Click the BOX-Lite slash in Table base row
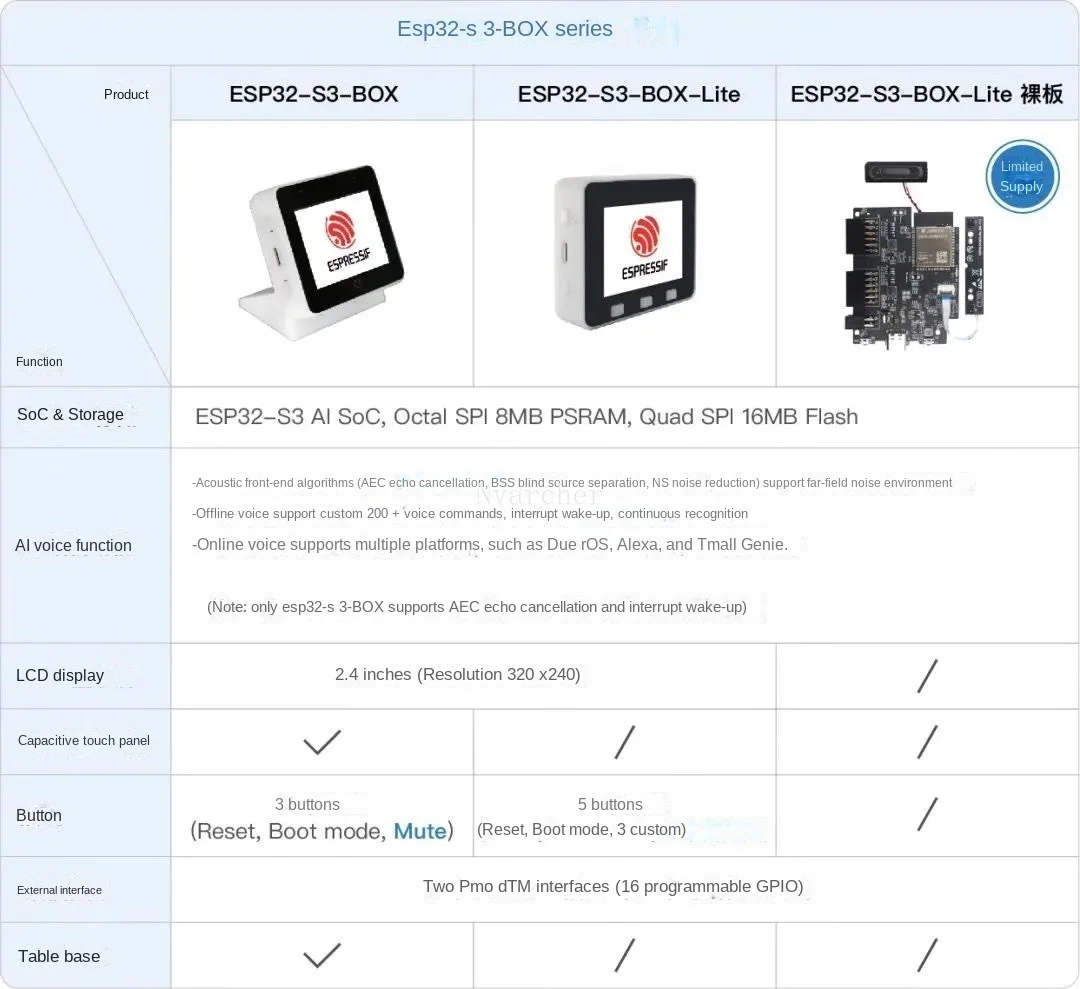The image size is (1080, 989). pos(625,955)
